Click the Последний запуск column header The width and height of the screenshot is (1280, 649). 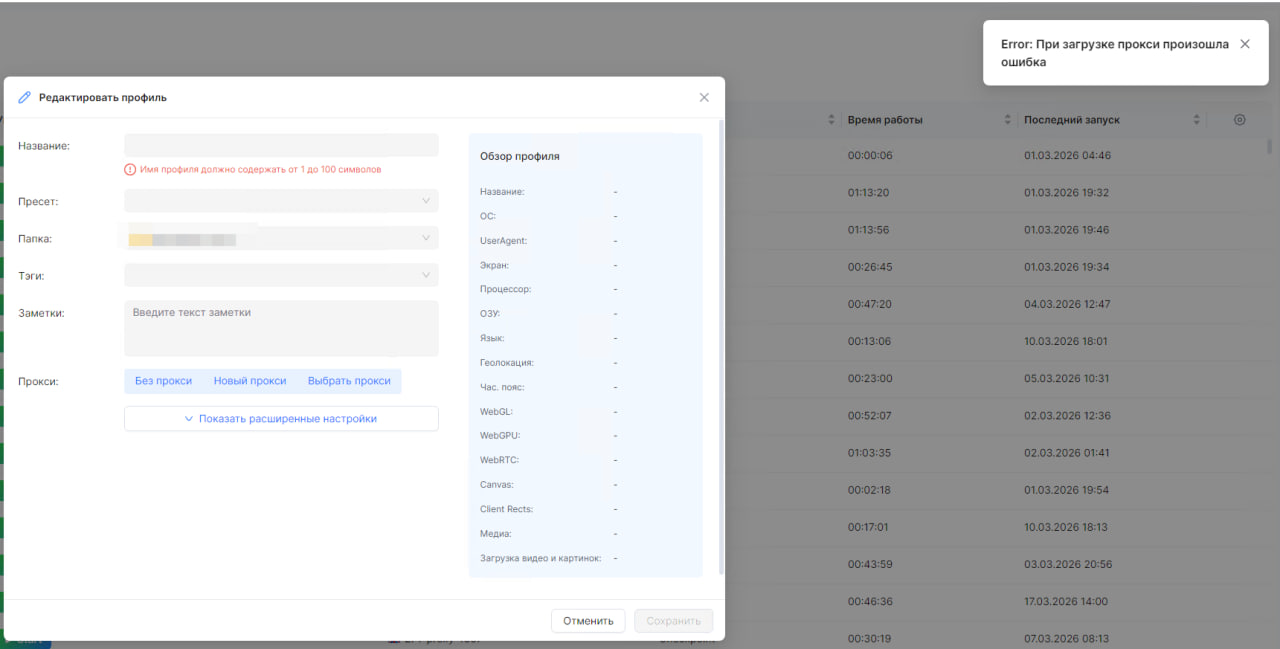pos(1072,120)
